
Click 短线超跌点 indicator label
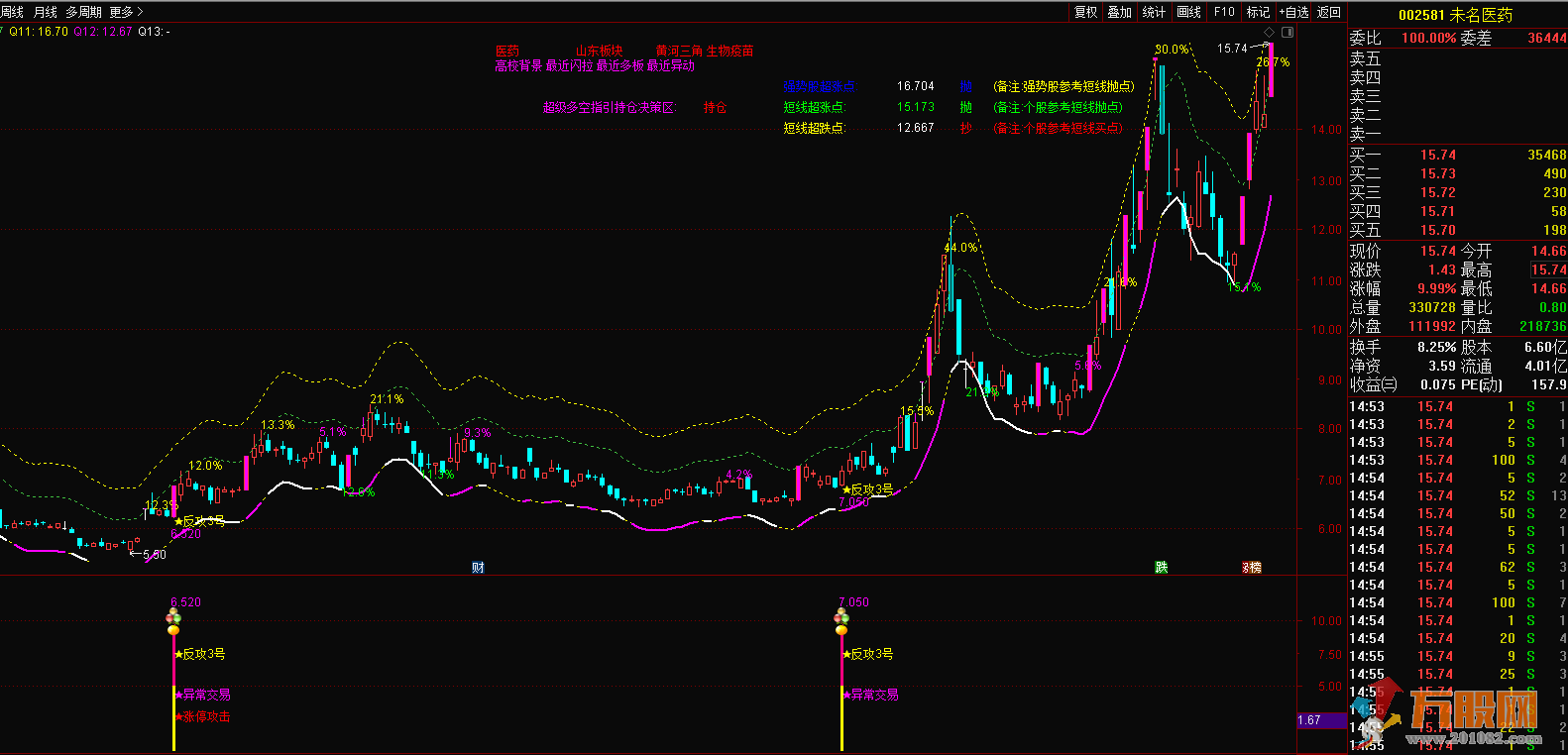tap(815, 128)
